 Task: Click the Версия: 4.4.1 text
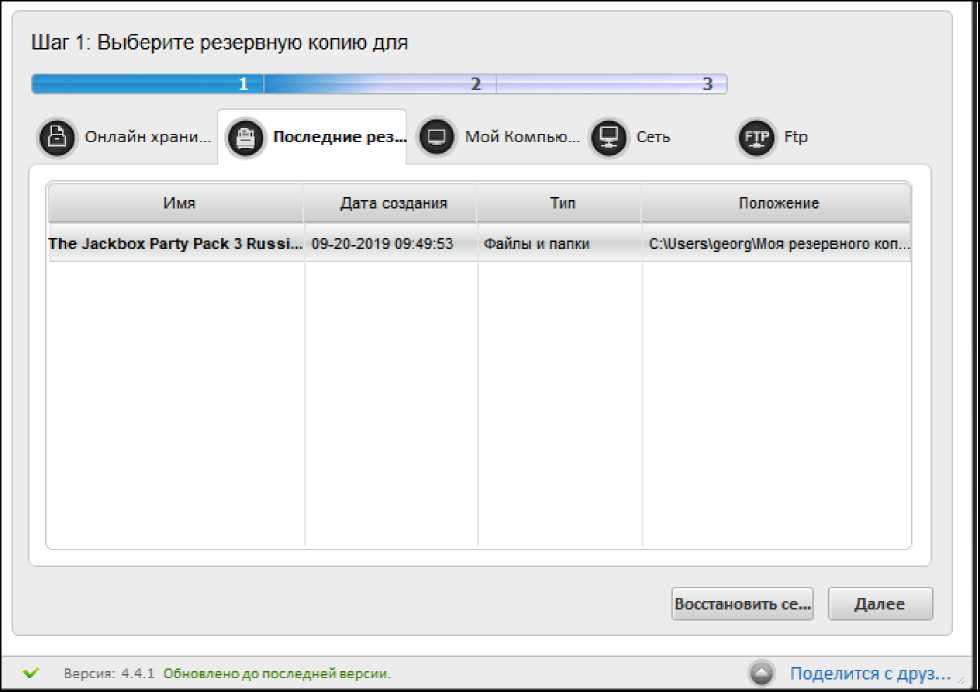109,674
